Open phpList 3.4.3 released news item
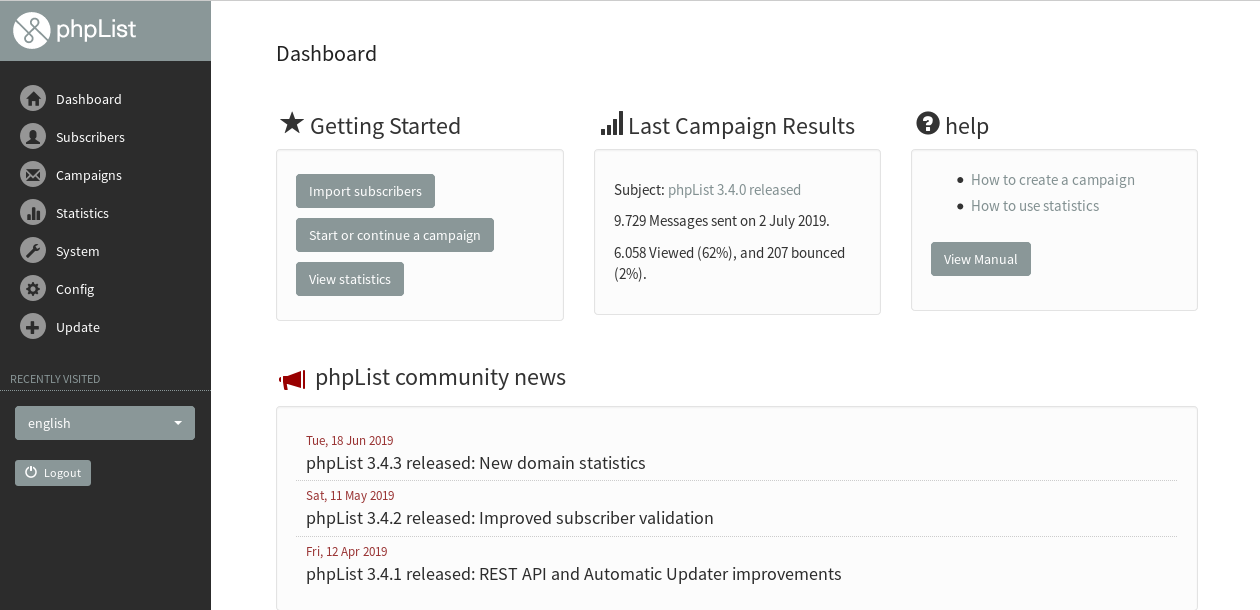Screen dimensions: 1260x610 (476, 463)
